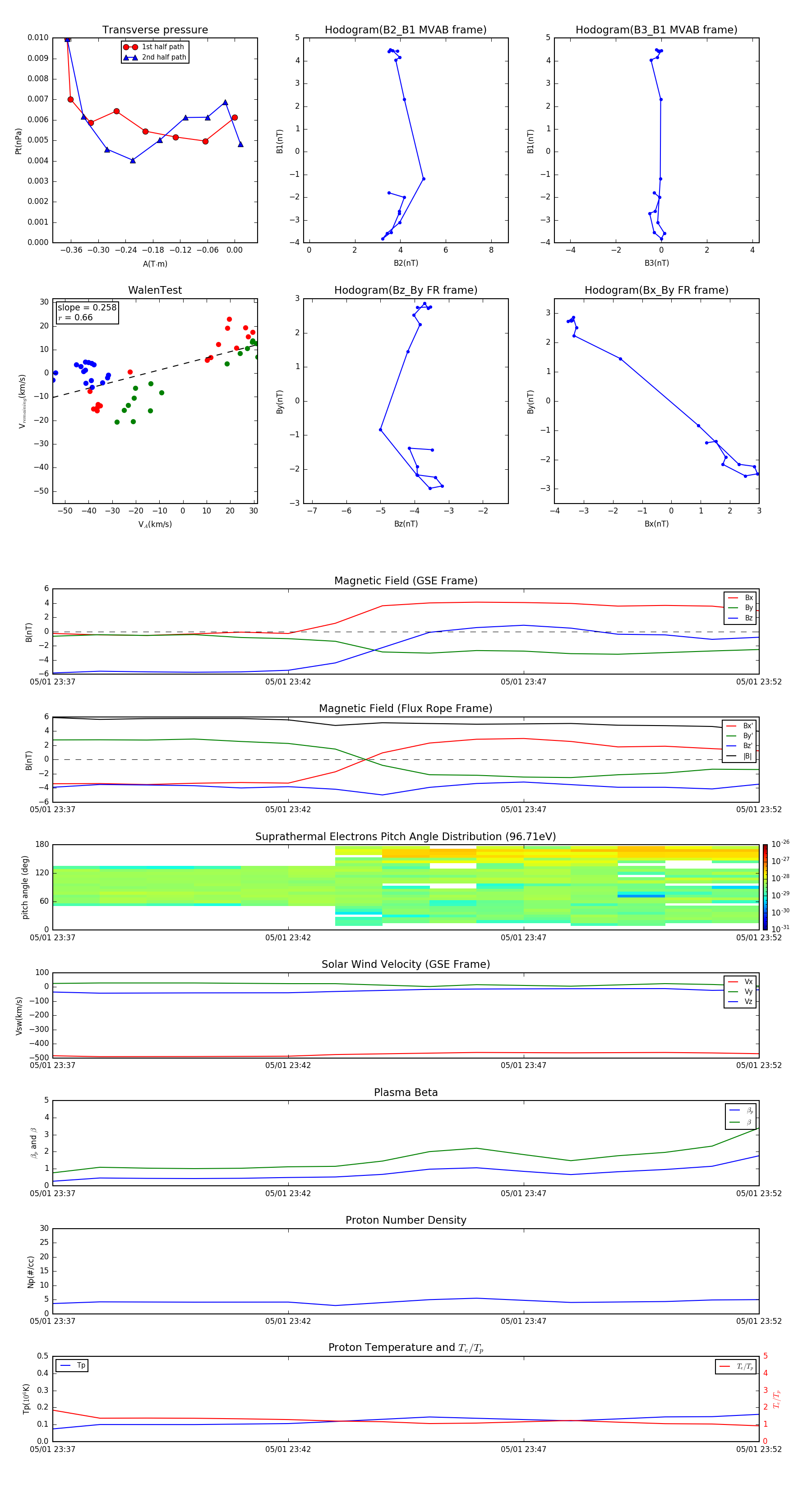Click the Vz legend entry in solar wind plot
Viewport: 812px width, 1489px height.
740,1002
